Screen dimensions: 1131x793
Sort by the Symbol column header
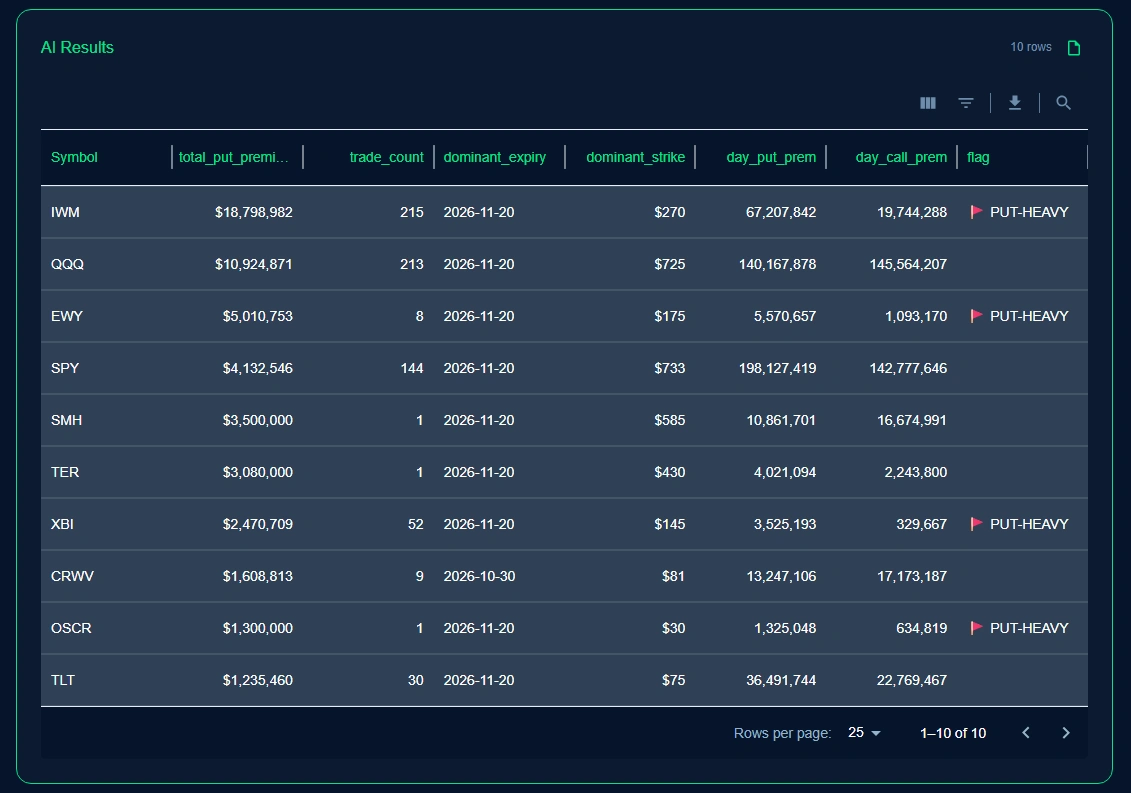pos(74,157)
